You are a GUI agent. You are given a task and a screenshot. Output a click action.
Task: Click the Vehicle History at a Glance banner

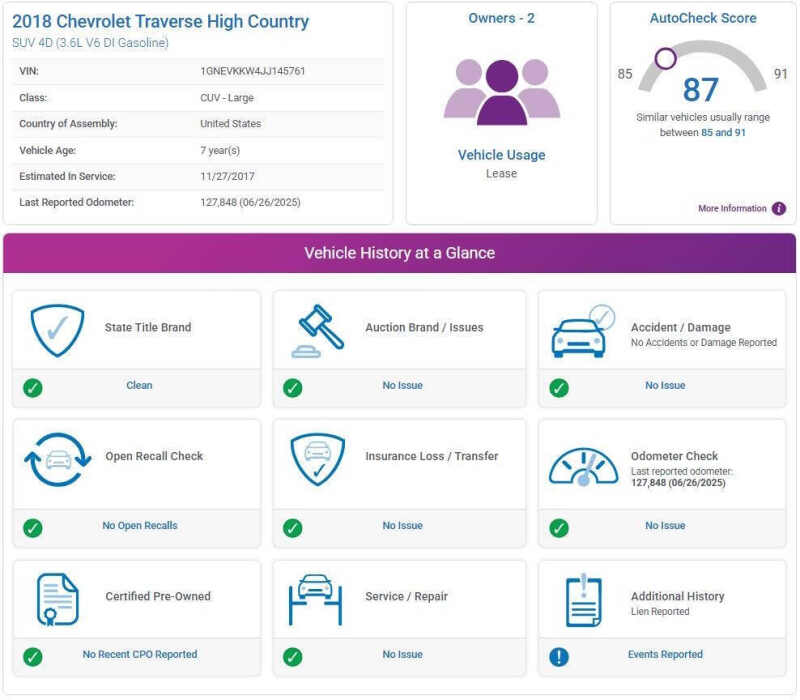coord(399,253)
